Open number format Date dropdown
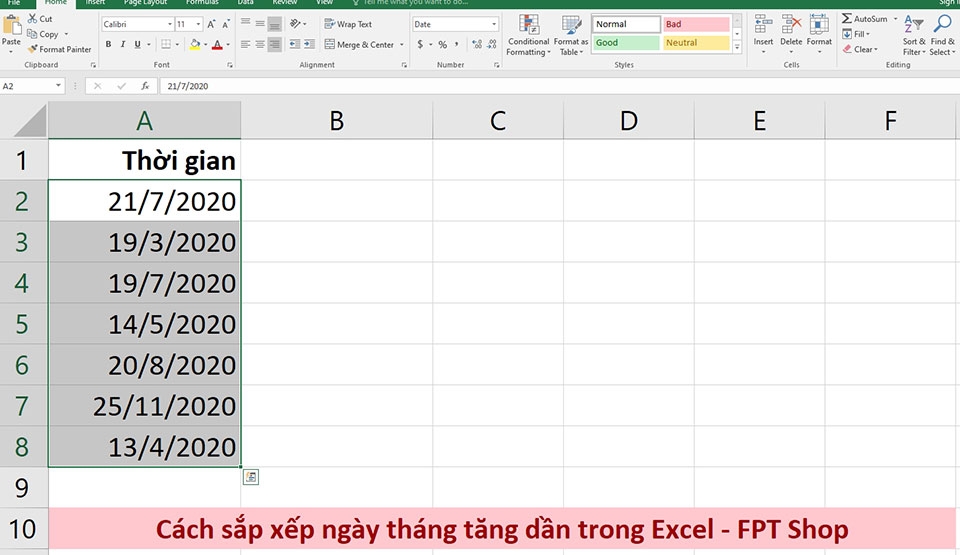 [x=493, y=24]
